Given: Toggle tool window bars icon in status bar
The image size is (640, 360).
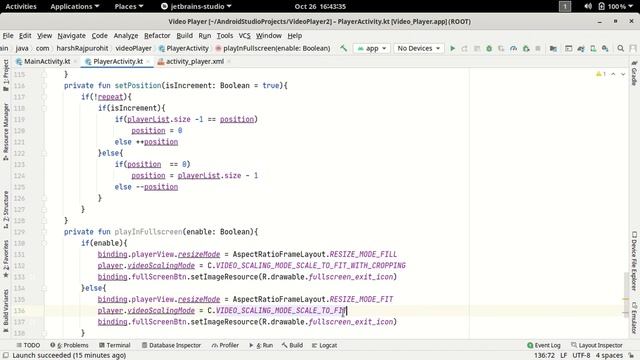Looking at the screenshot, I should 6,356.
